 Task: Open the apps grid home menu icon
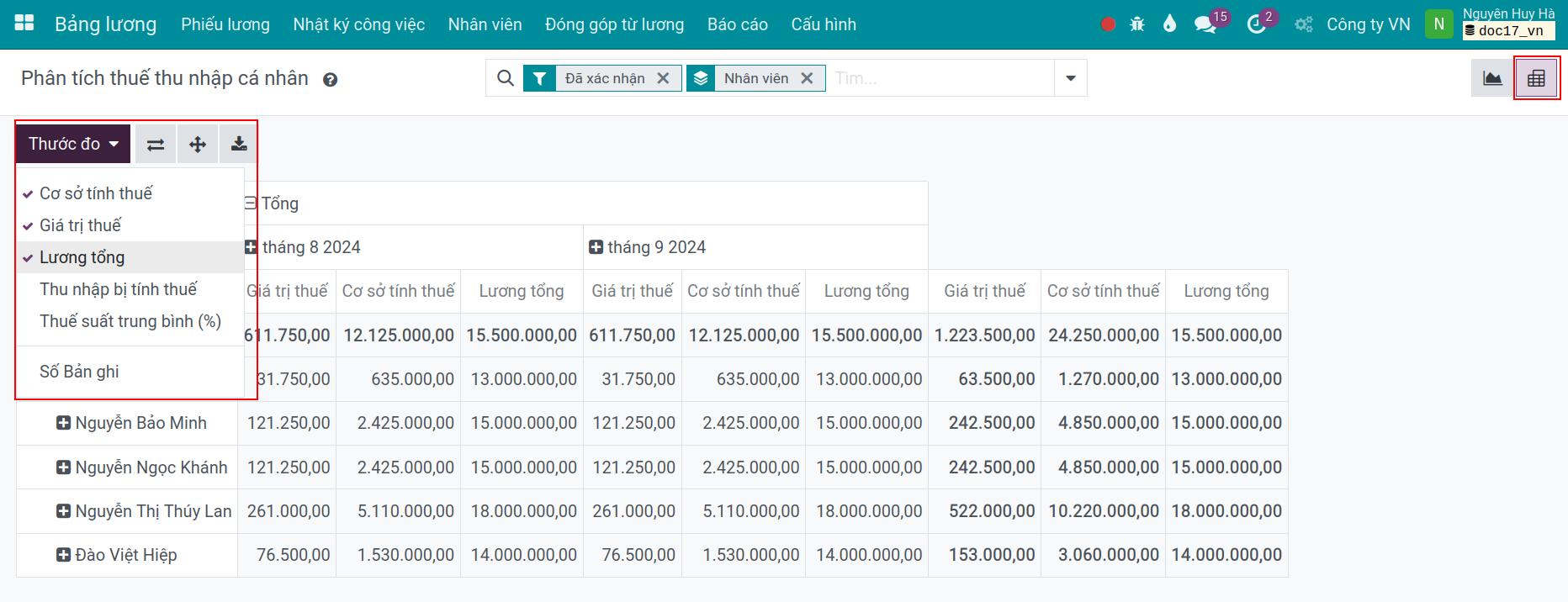[x=24, y=24]
